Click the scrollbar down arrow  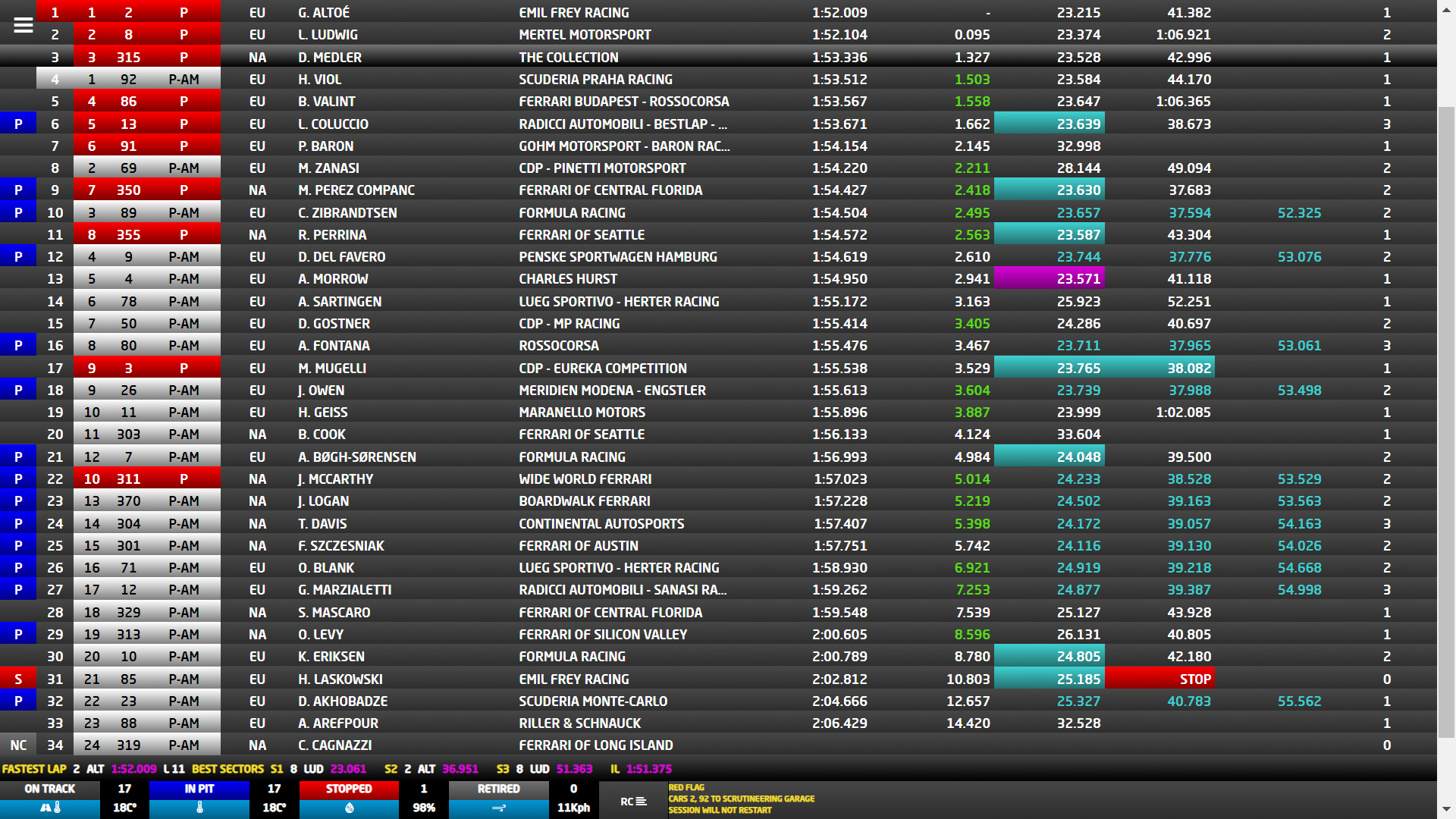point(1446,810)
